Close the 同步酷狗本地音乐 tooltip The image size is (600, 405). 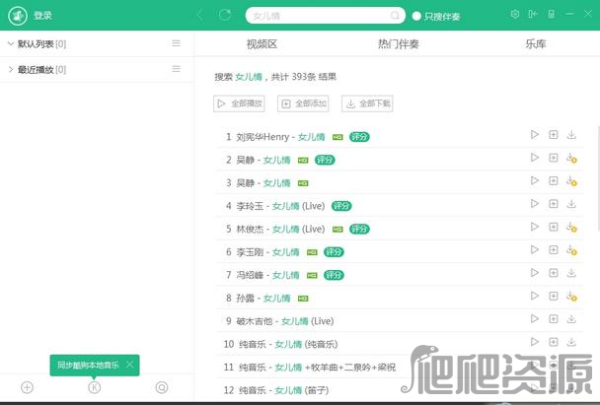[130, 365]
